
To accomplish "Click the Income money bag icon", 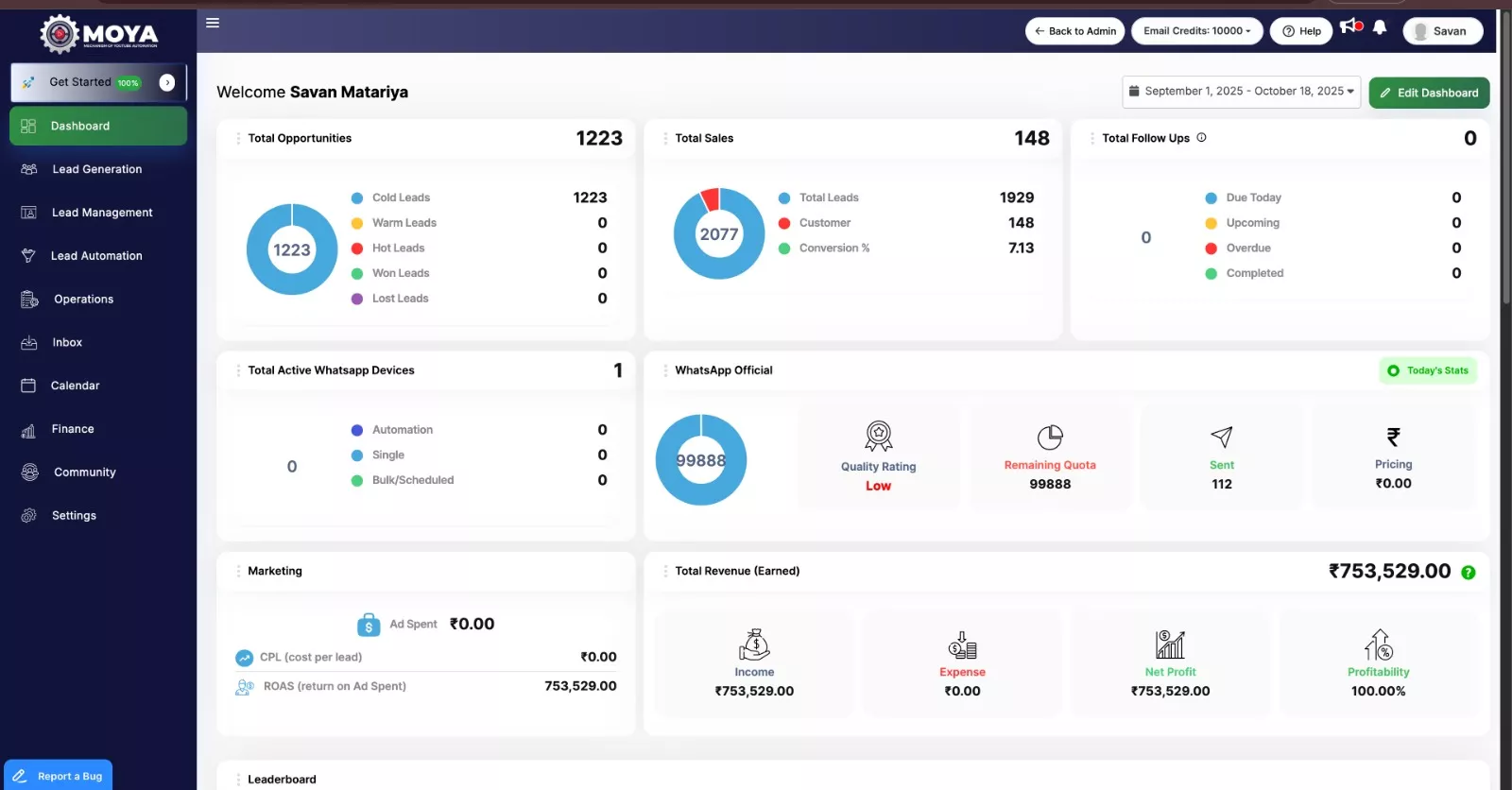I will (754, 645).
